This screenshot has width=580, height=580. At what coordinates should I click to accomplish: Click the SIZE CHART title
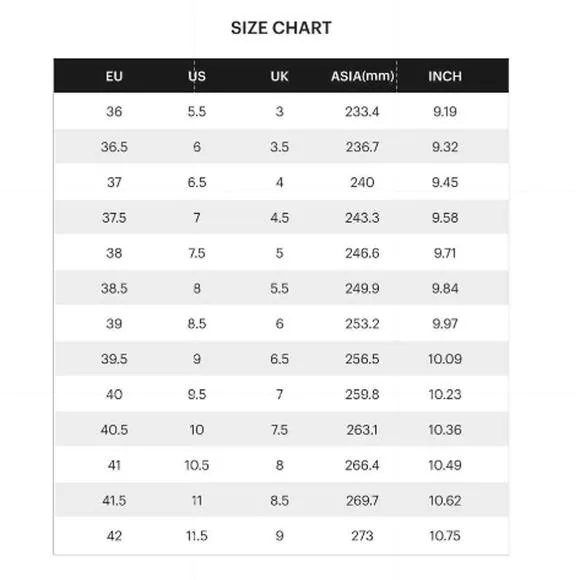point(281,28)
